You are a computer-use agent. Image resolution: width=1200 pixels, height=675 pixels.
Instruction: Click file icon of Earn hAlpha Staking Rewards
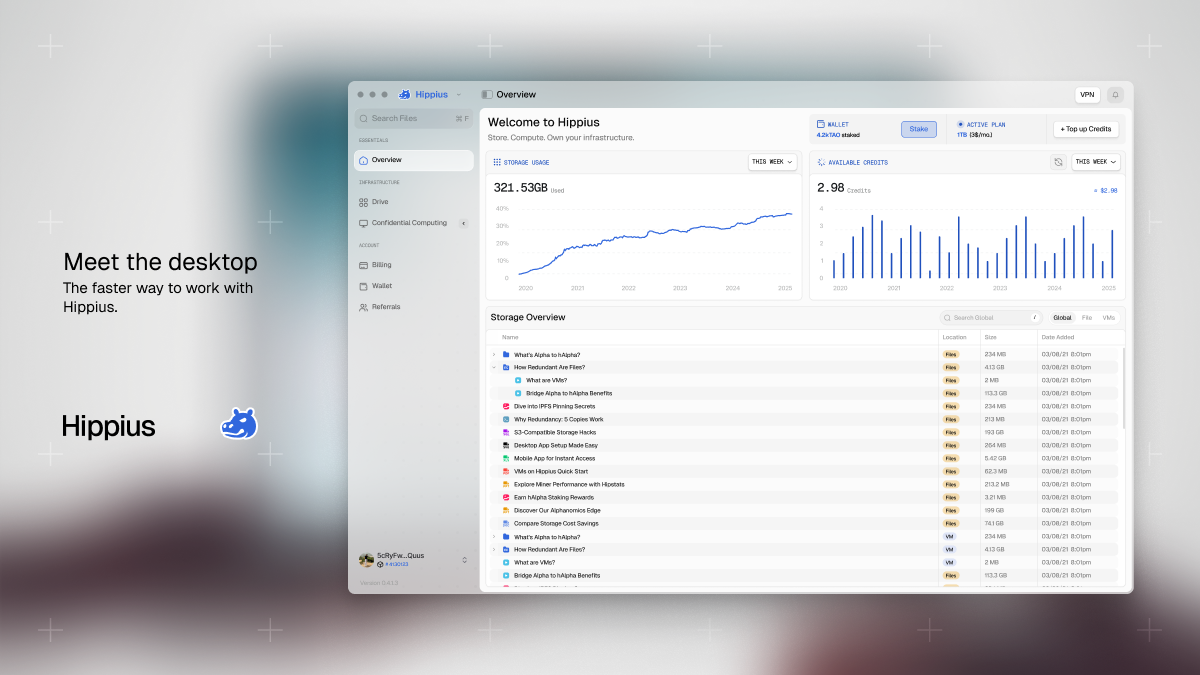coord(506,497)
